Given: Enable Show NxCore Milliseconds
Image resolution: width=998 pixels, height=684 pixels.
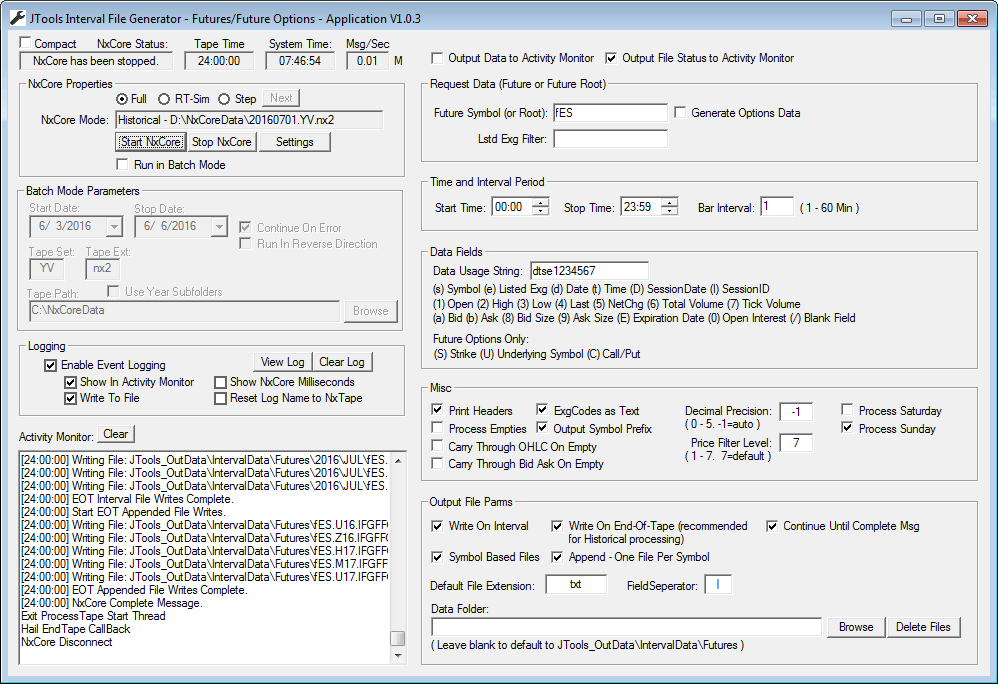Looking at the screenshot, I should click(220, 382).
